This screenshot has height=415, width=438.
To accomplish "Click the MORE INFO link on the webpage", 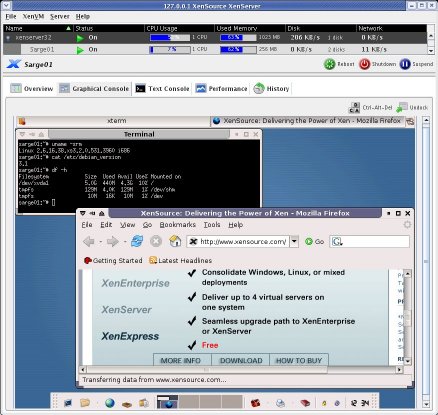I will 182,360.
